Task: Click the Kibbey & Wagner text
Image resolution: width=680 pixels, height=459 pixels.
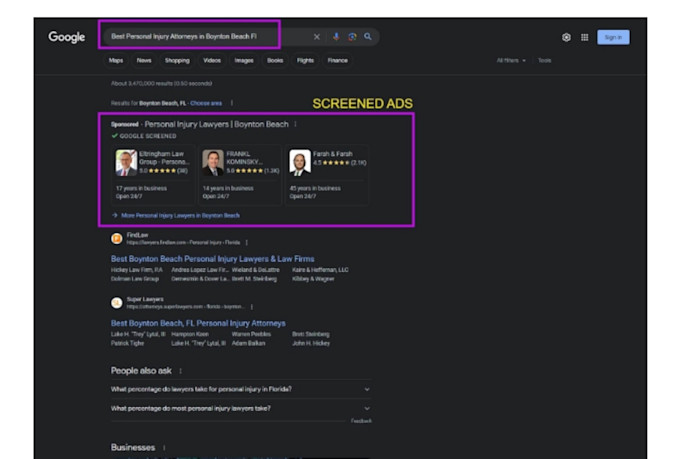Action: tap(313, 279)
